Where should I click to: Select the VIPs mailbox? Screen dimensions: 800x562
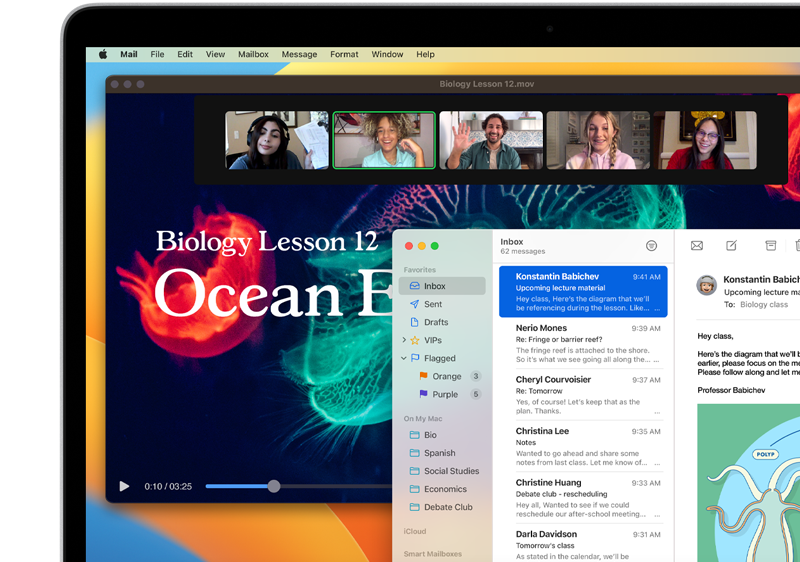coord(442,340)
